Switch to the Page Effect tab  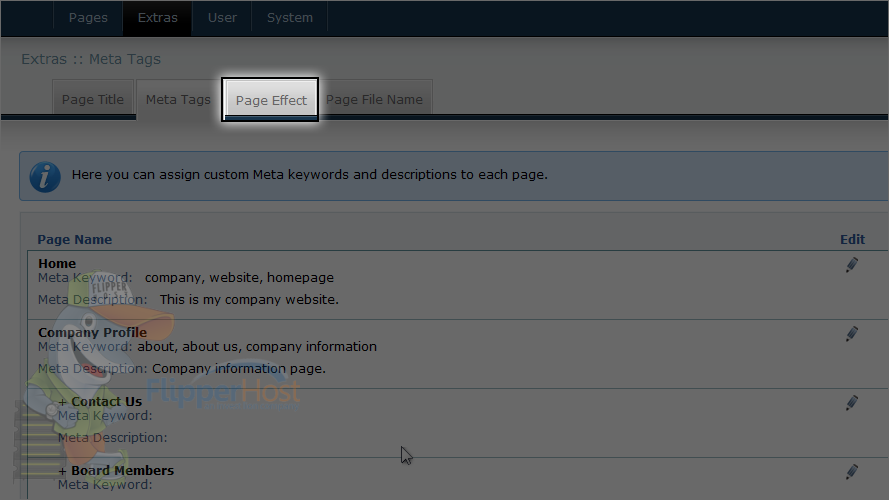point(270,100)
